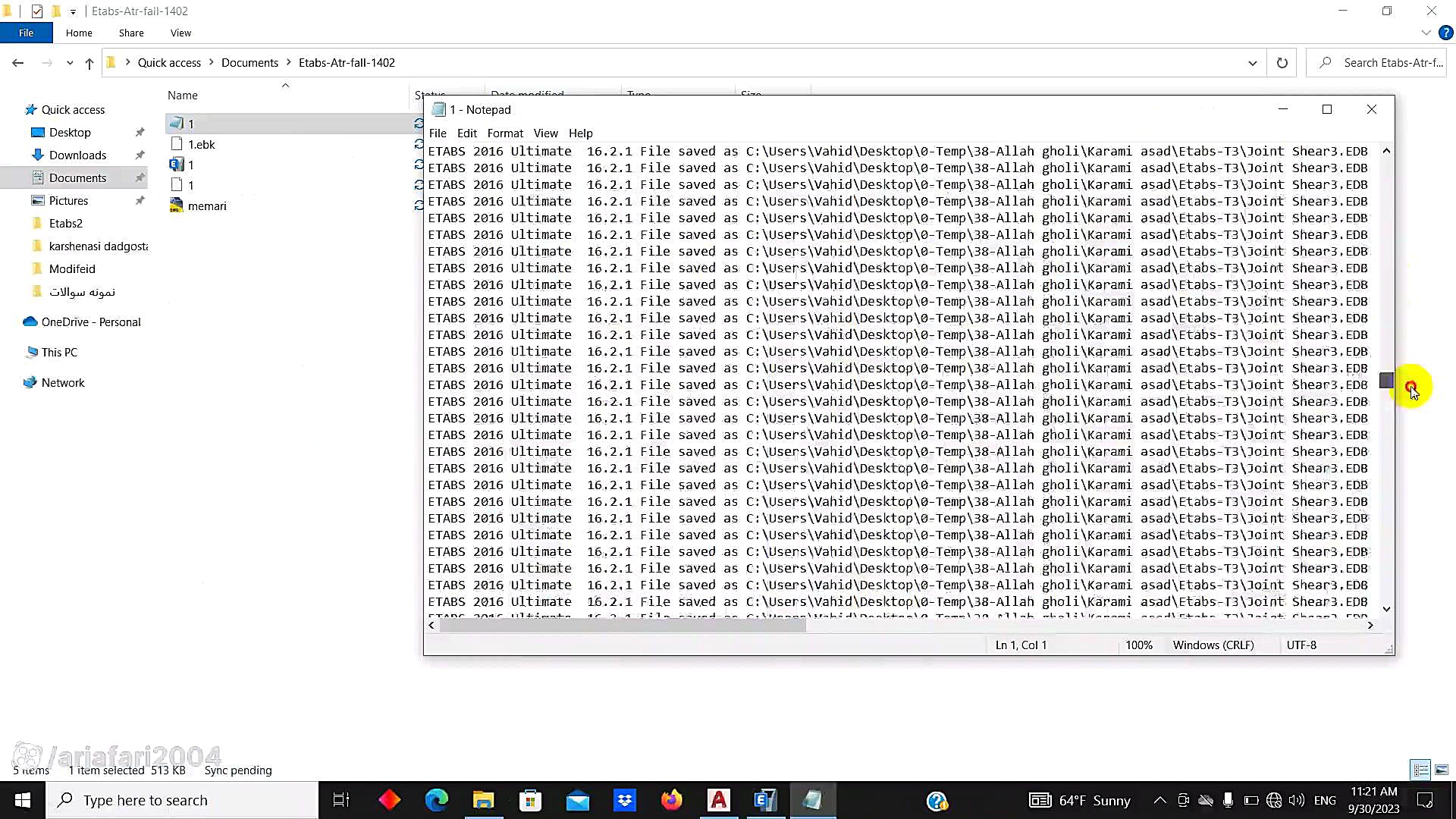Screen dimensions: 1456x819
Task: Click Quick access in the address path
Action: 169,63
